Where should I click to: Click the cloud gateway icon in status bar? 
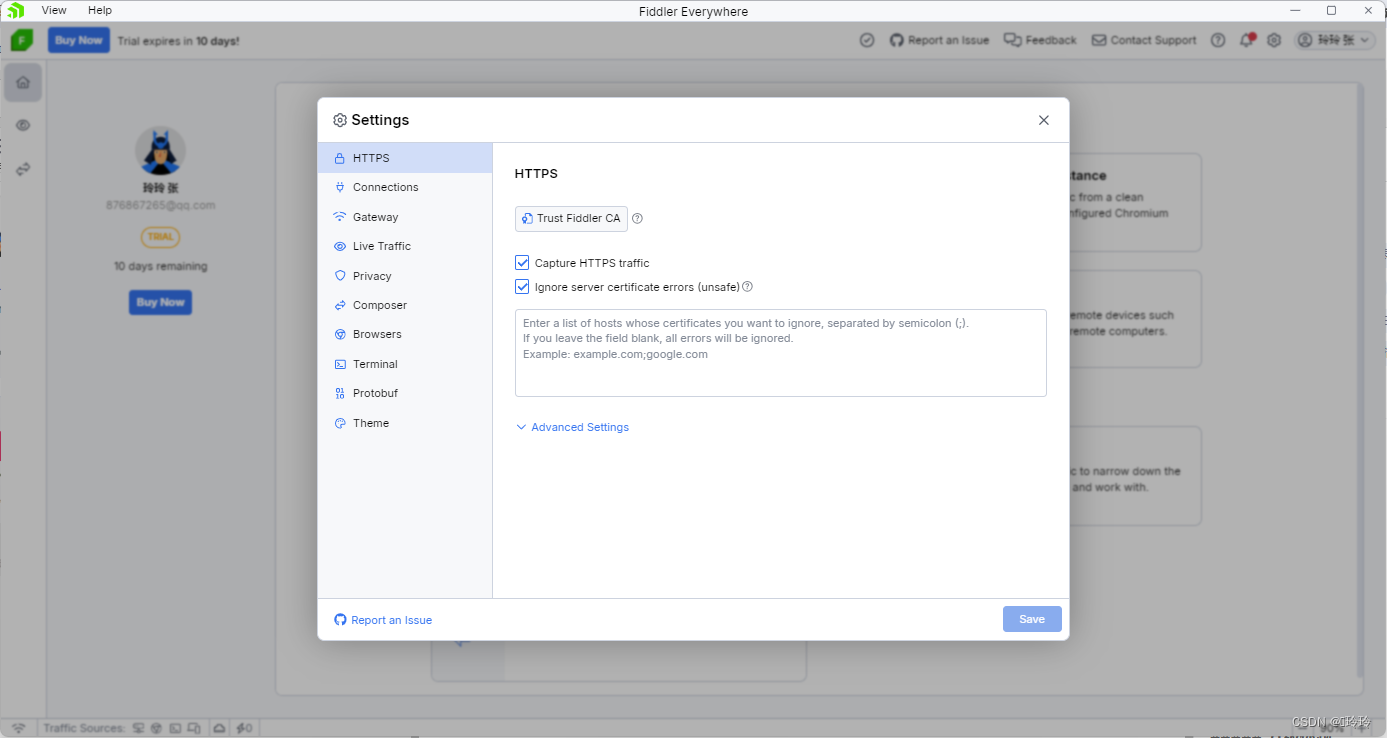coord(219,728)
